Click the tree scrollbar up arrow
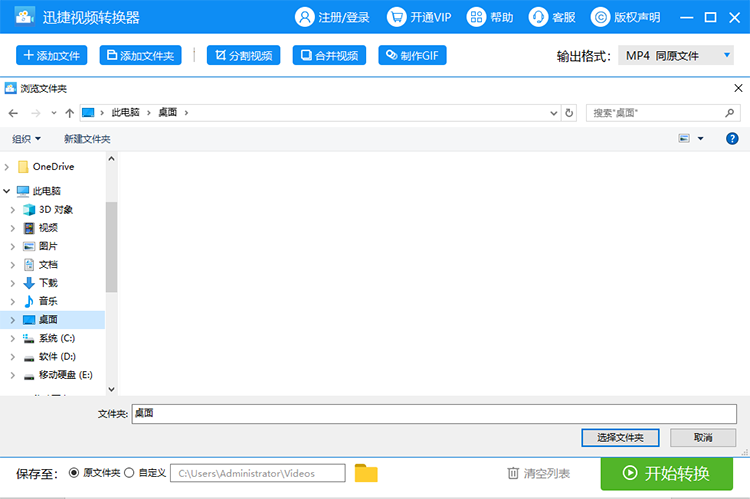 click(111, 158)
